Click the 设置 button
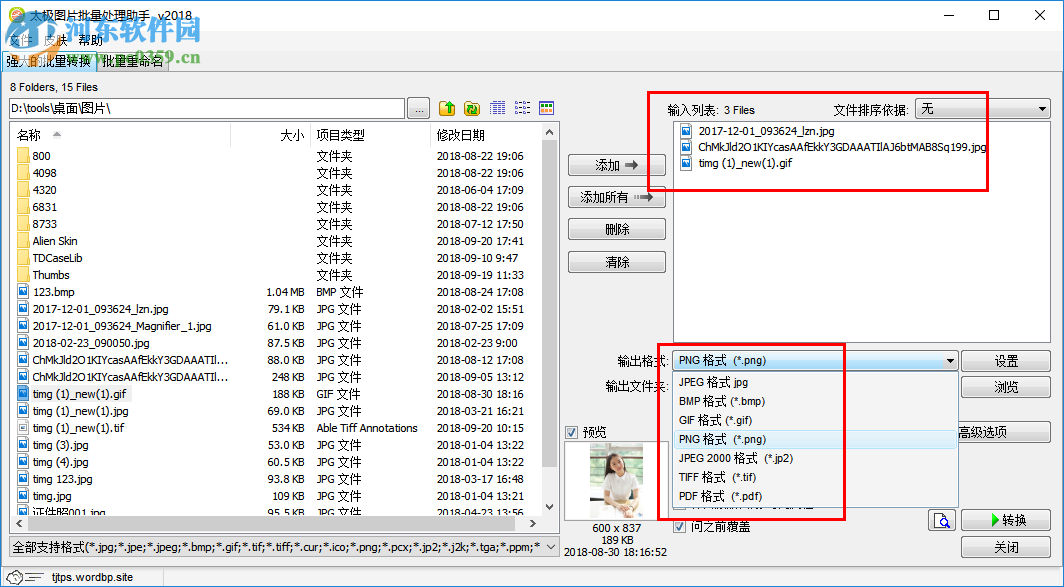1064x587 pixels. click(x=1006, y=361)
